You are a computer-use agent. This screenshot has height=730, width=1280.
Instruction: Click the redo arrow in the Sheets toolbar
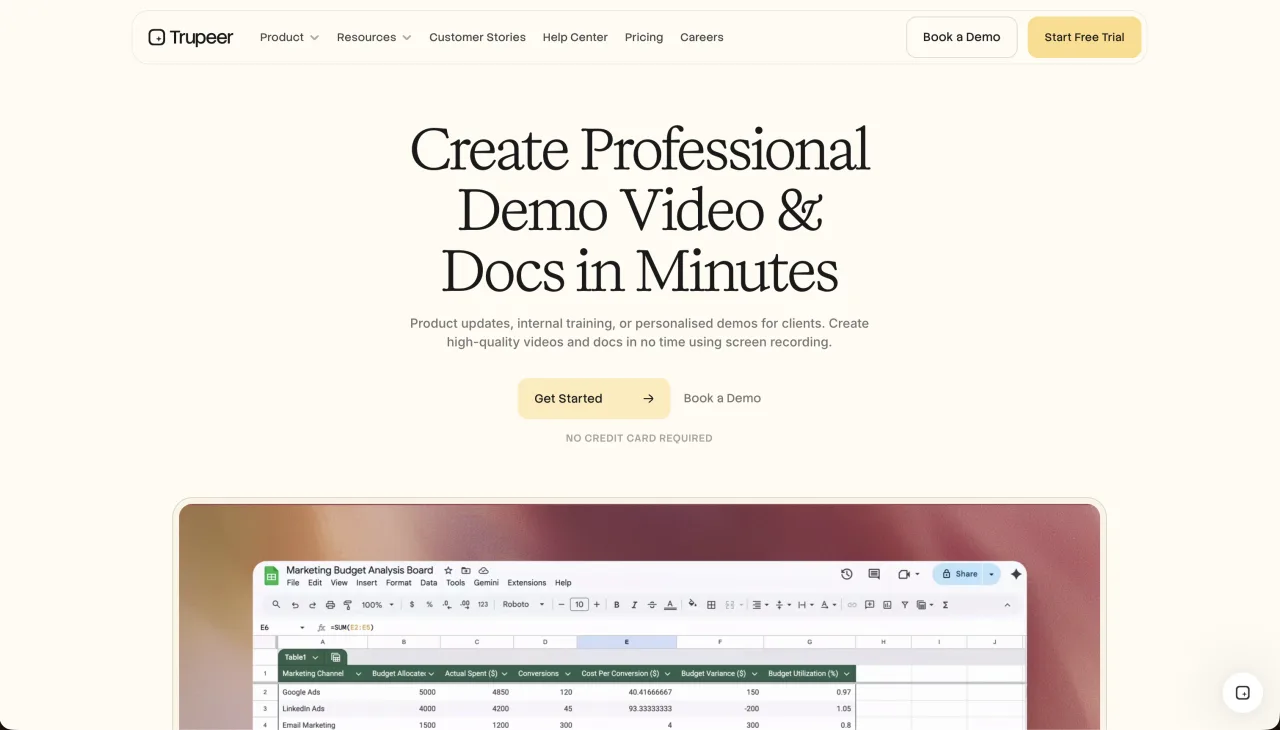point(312,605)
